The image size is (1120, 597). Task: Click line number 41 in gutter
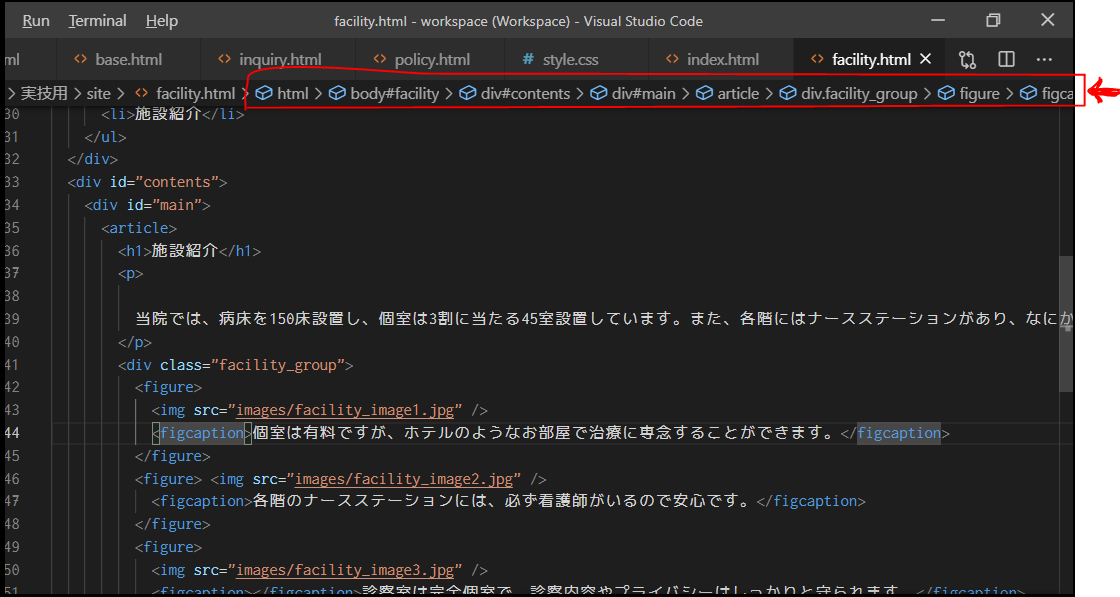(12, 364)
